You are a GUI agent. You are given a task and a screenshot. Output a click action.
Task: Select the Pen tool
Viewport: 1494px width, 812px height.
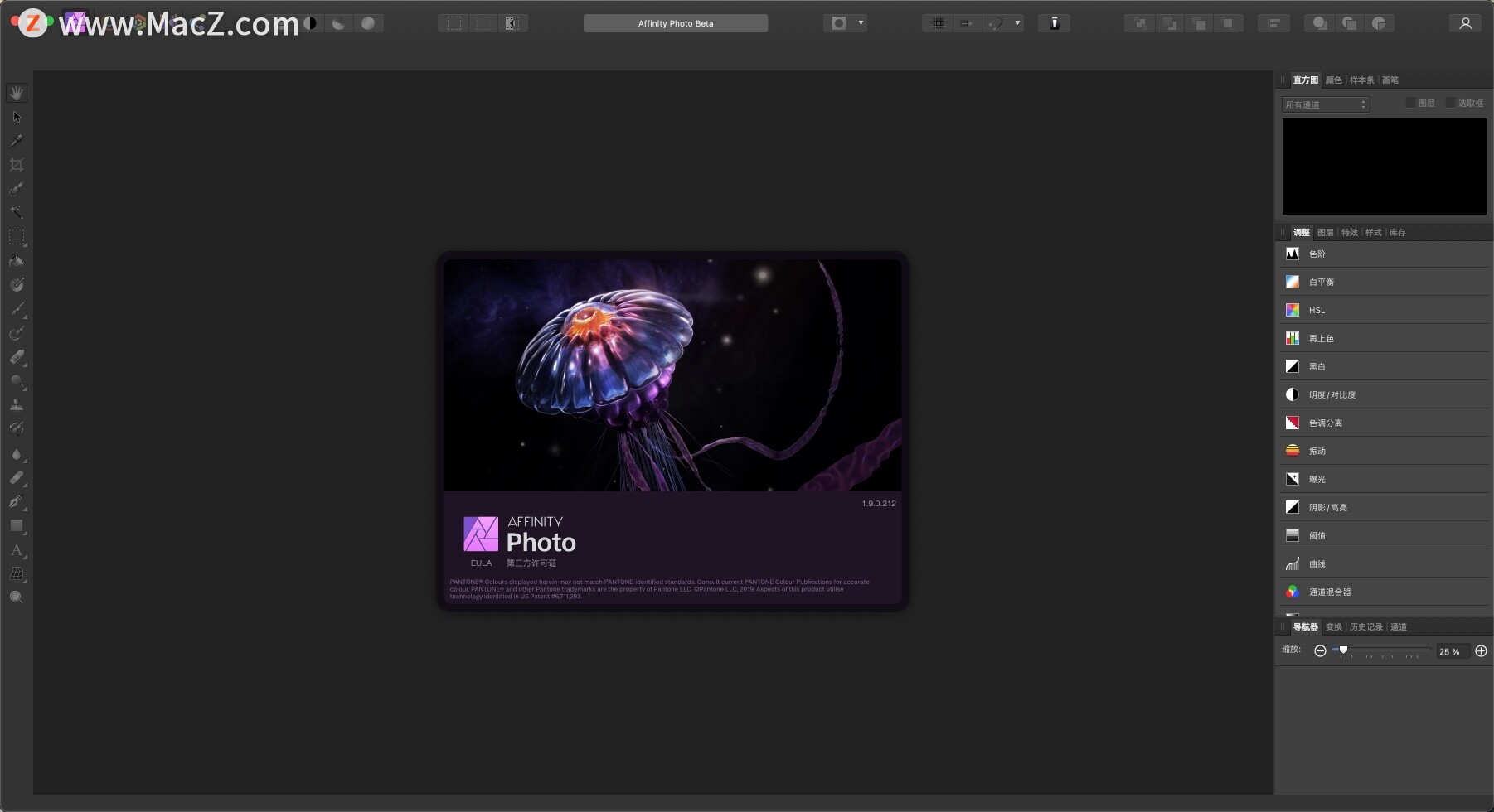pyautogui.click(x=17, y=502)
